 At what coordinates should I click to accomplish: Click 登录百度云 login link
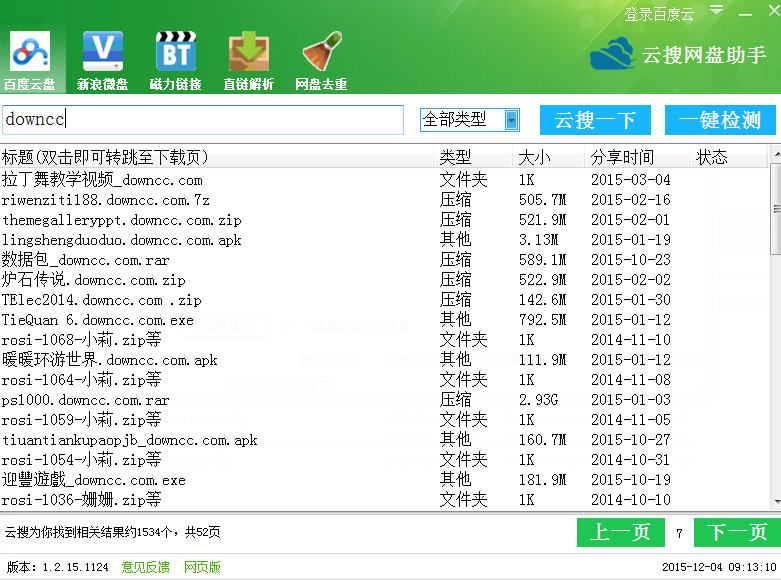click(x=659, y=14)
